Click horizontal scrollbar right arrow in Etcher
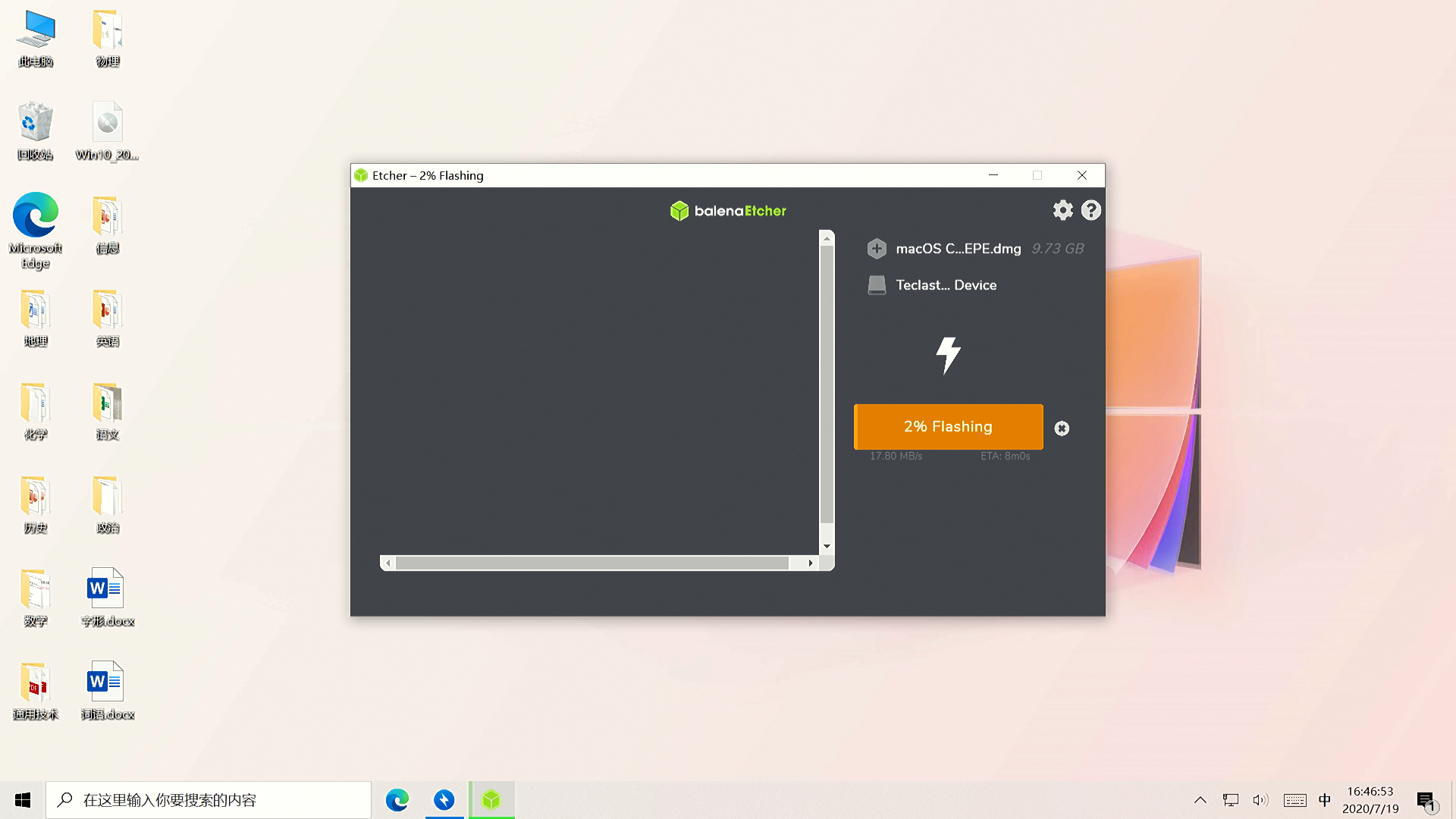This screenshot has height=819, width=1456. point(811,563)
